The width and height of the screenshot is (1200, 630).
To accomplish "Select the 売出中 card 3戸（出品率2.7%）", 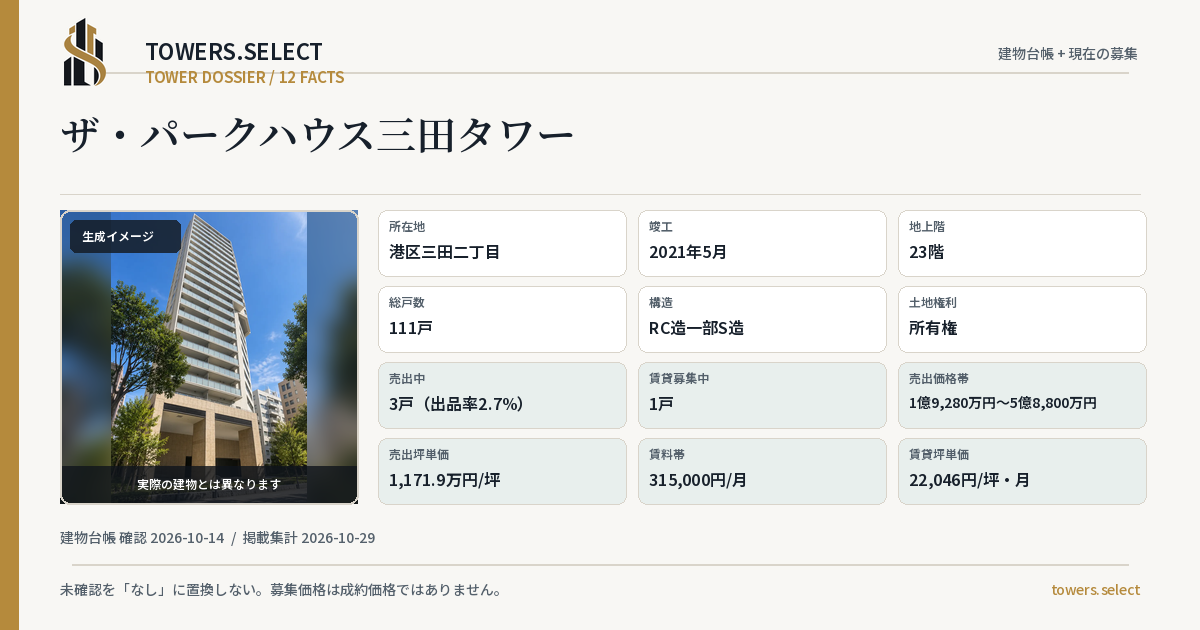I will click(x=502, y=395).
